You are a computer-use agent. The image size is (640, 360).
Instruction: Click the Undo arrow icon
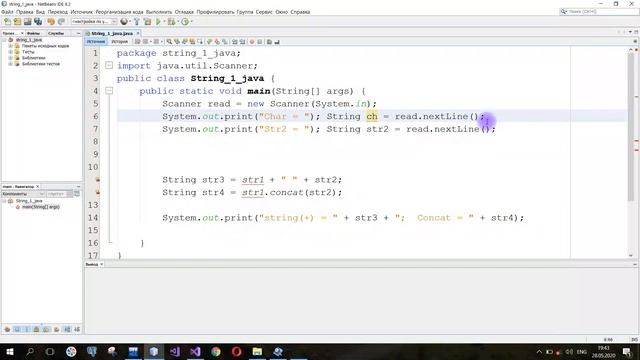point(51,22)
